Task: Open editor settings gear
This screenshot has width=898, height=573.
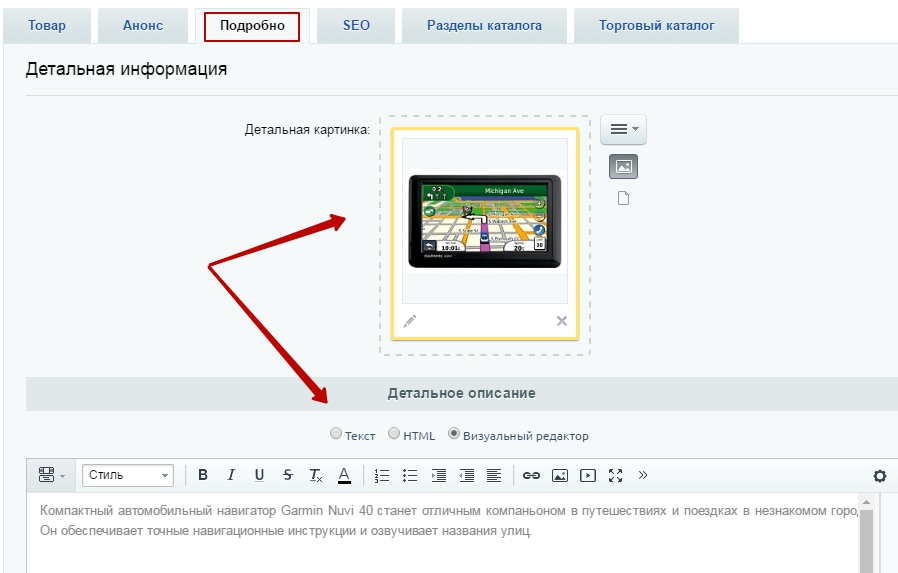Action: coord(880,476)
